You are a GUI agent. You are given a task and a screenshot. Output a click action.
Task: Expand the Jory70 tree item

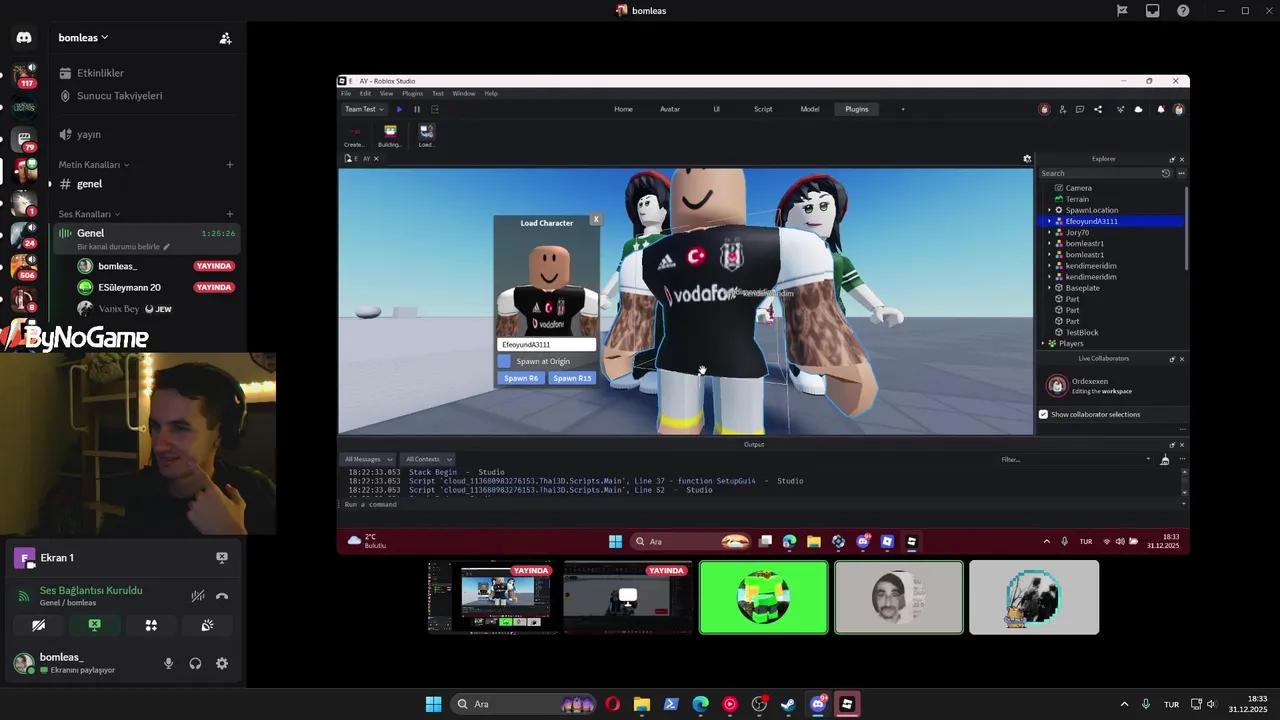[1049, 232]
